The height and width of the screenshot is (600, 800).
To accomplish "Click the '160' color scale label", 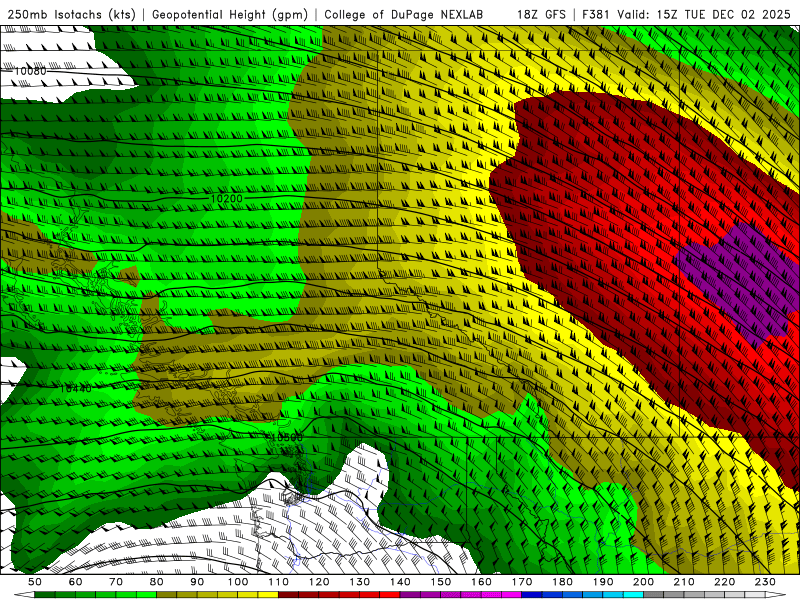I will coord(481,582).
